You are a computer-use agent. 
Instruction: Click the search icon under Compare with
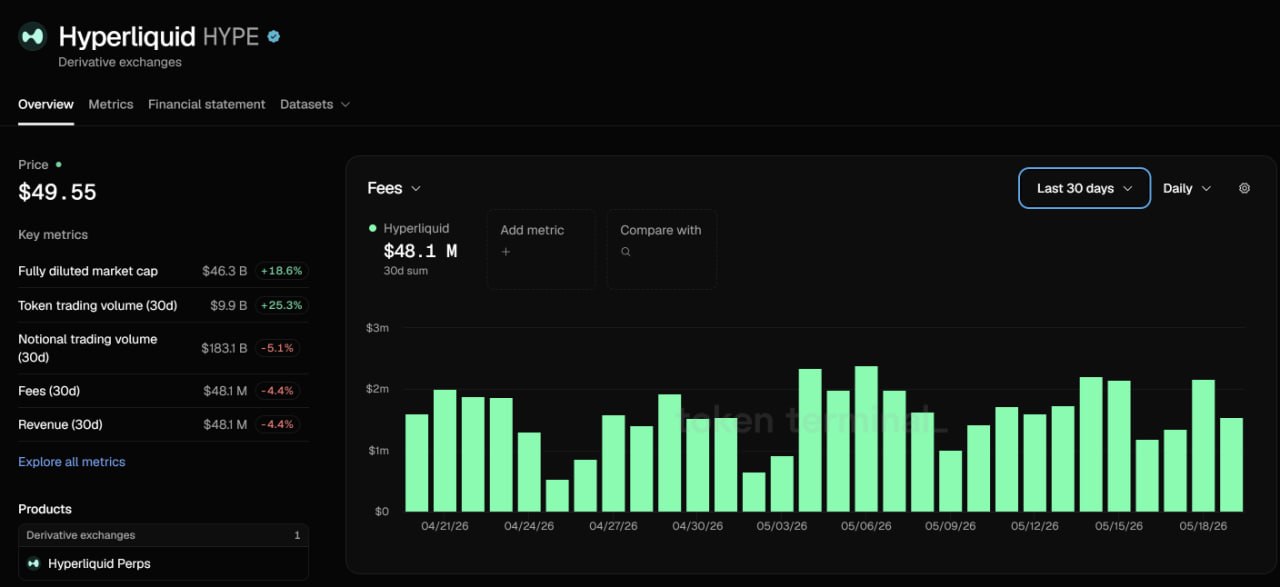point(626,252)
